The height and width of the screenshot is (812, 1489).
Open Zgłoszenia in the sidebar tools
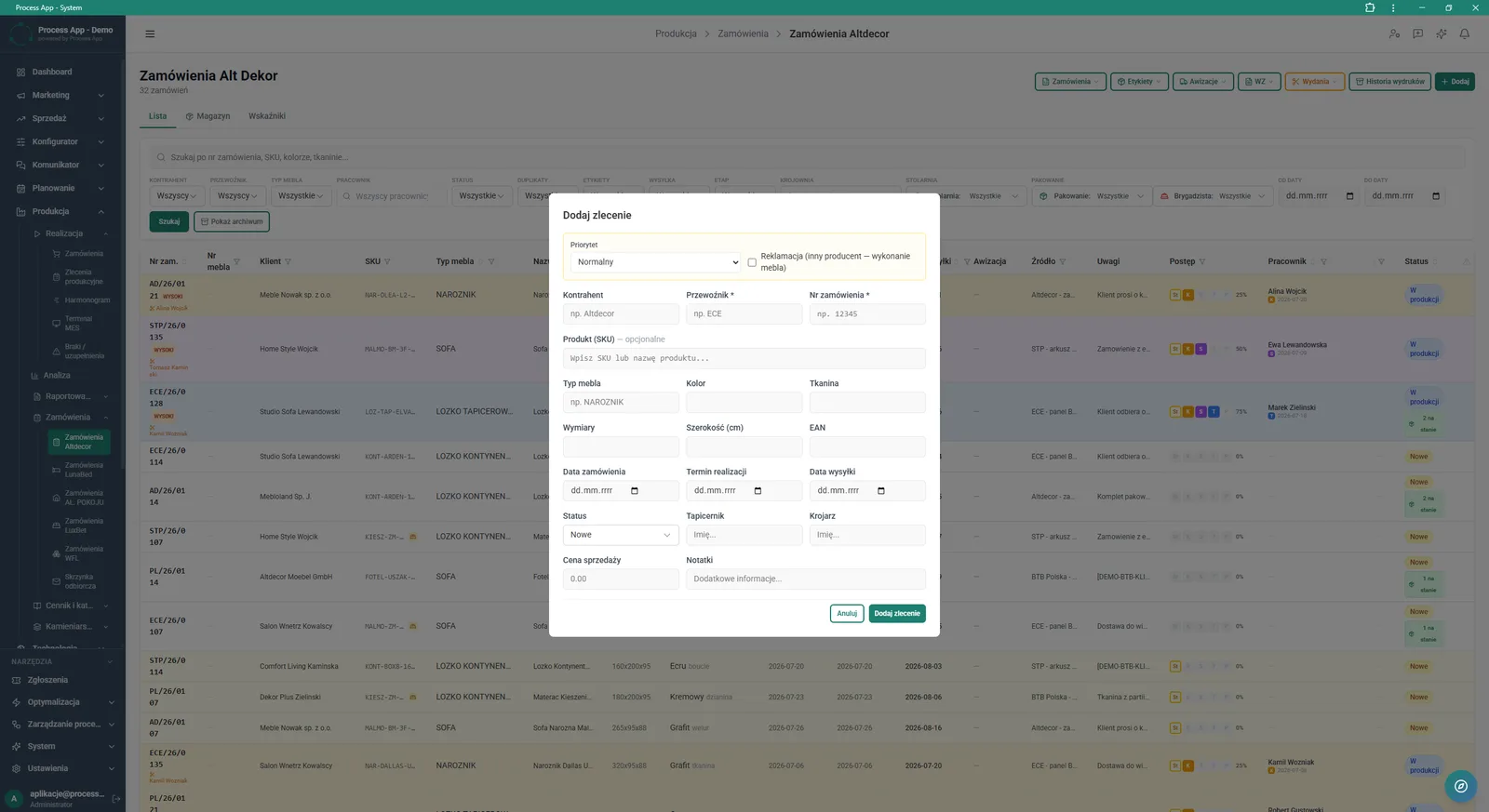47,680
